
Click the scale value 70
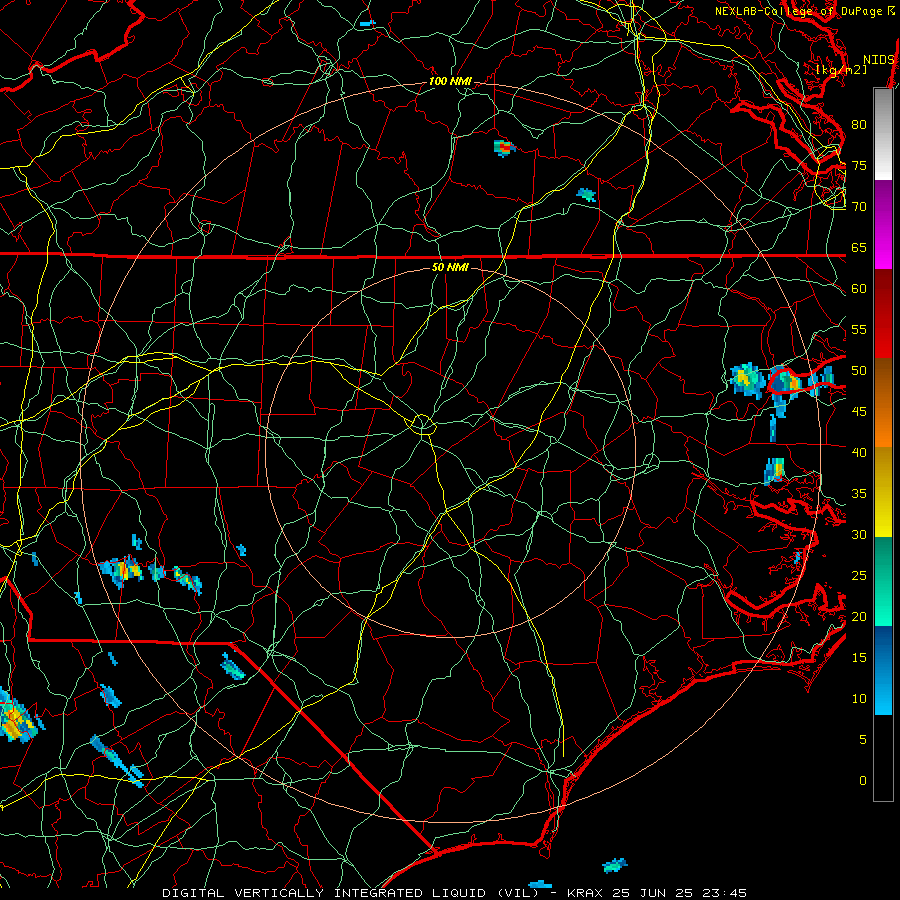click(859, 207)
